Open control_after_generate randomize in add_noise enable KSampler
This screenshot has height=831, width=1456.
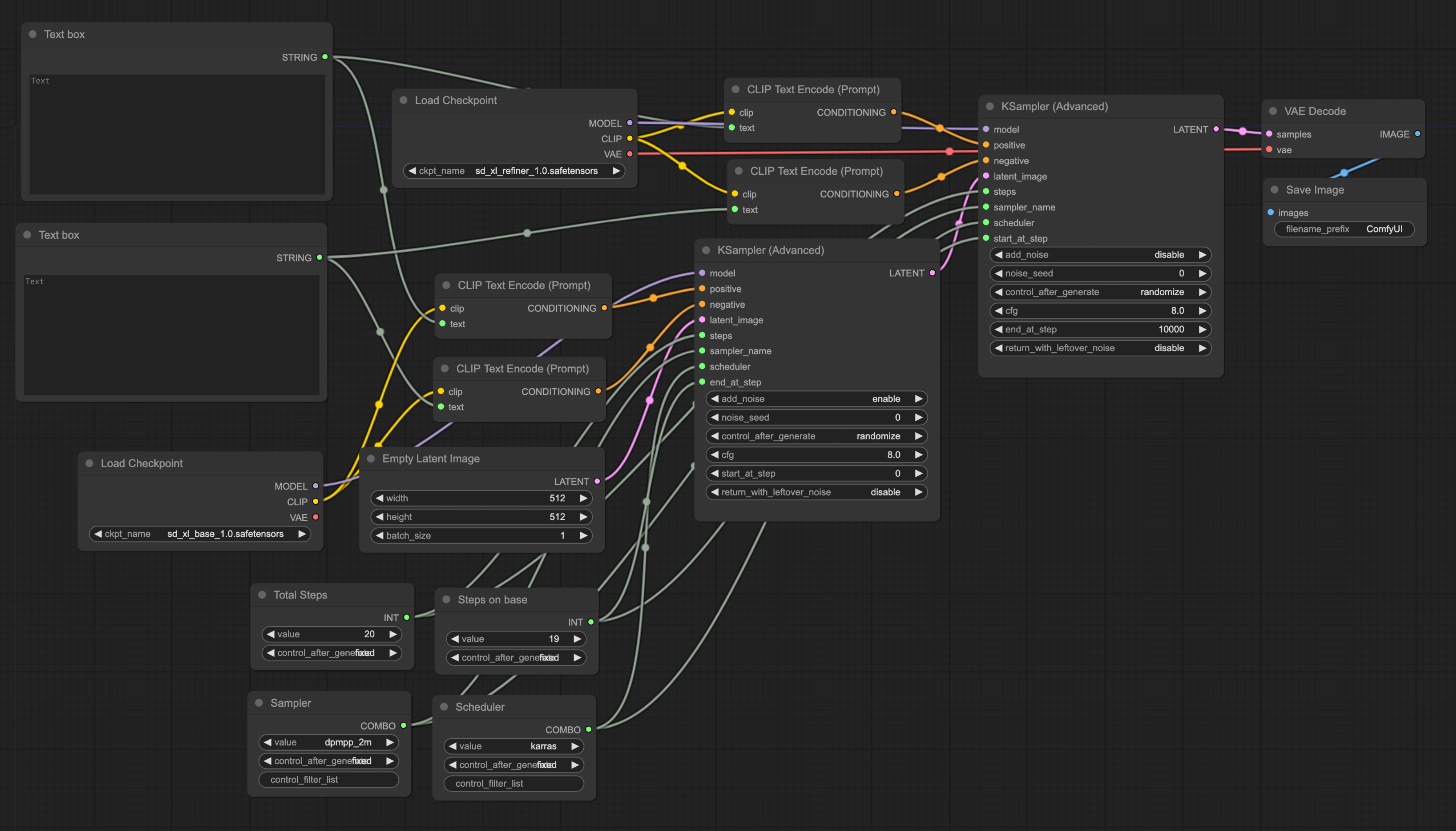click(817, 436)
